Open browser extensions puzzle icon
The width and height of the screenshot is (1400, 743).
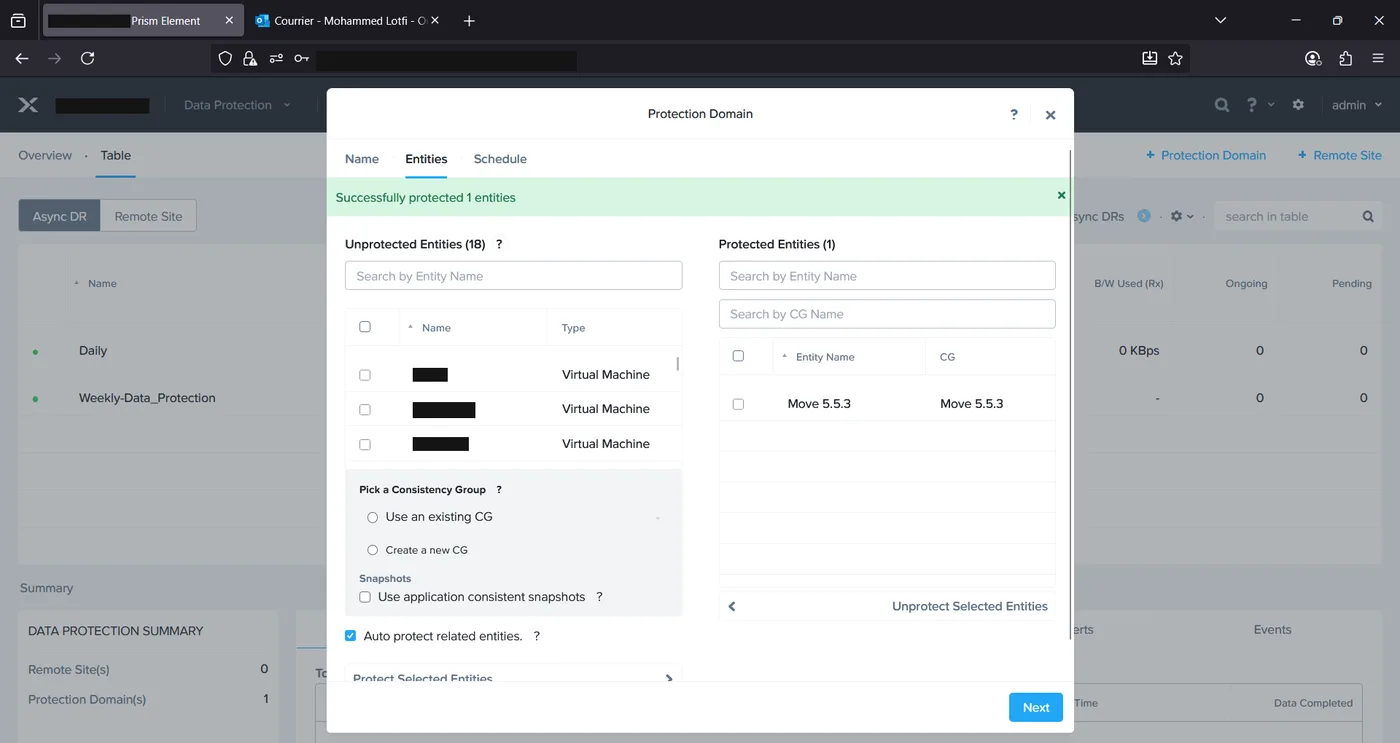pyautogui.click(x=1345, y=59)
